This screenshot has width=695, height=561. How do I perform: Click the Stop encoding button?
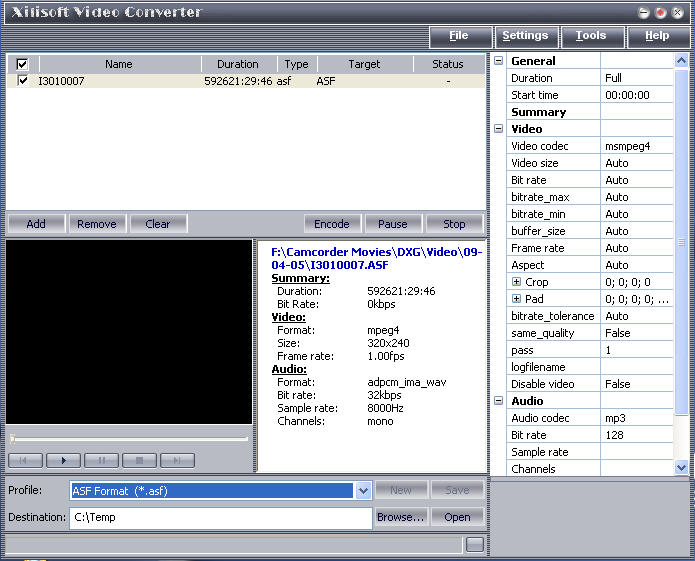pos(454,224)
